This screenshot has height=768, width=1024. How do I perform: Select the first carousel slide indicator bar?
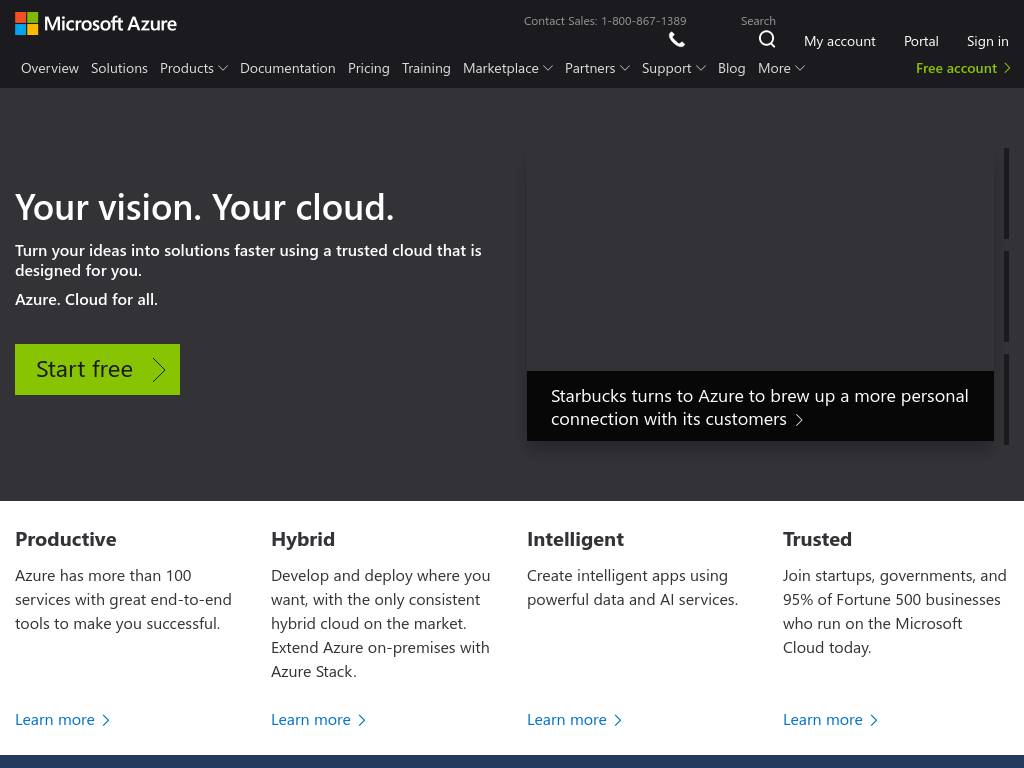pos(1006,194)
